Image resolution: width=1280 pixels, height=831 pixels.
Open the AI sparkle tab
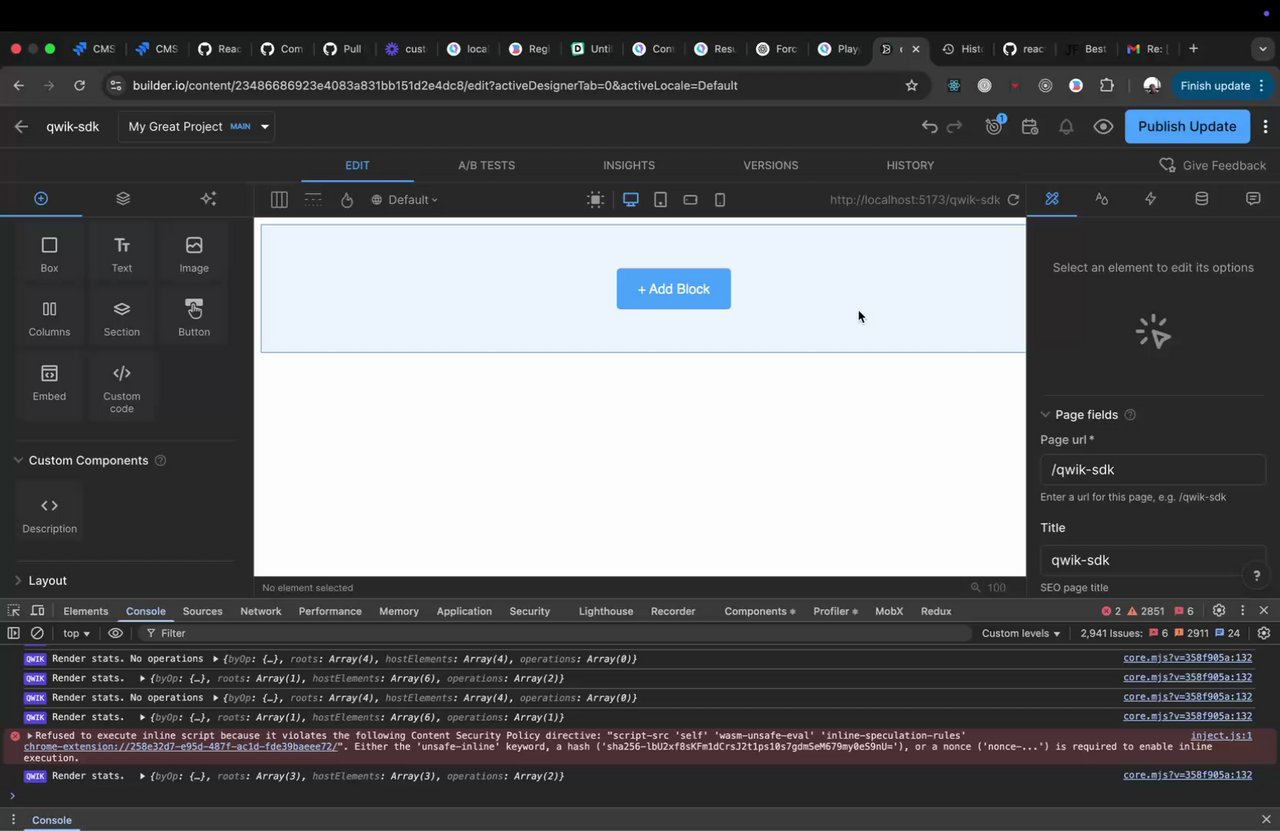pos(208,199)
